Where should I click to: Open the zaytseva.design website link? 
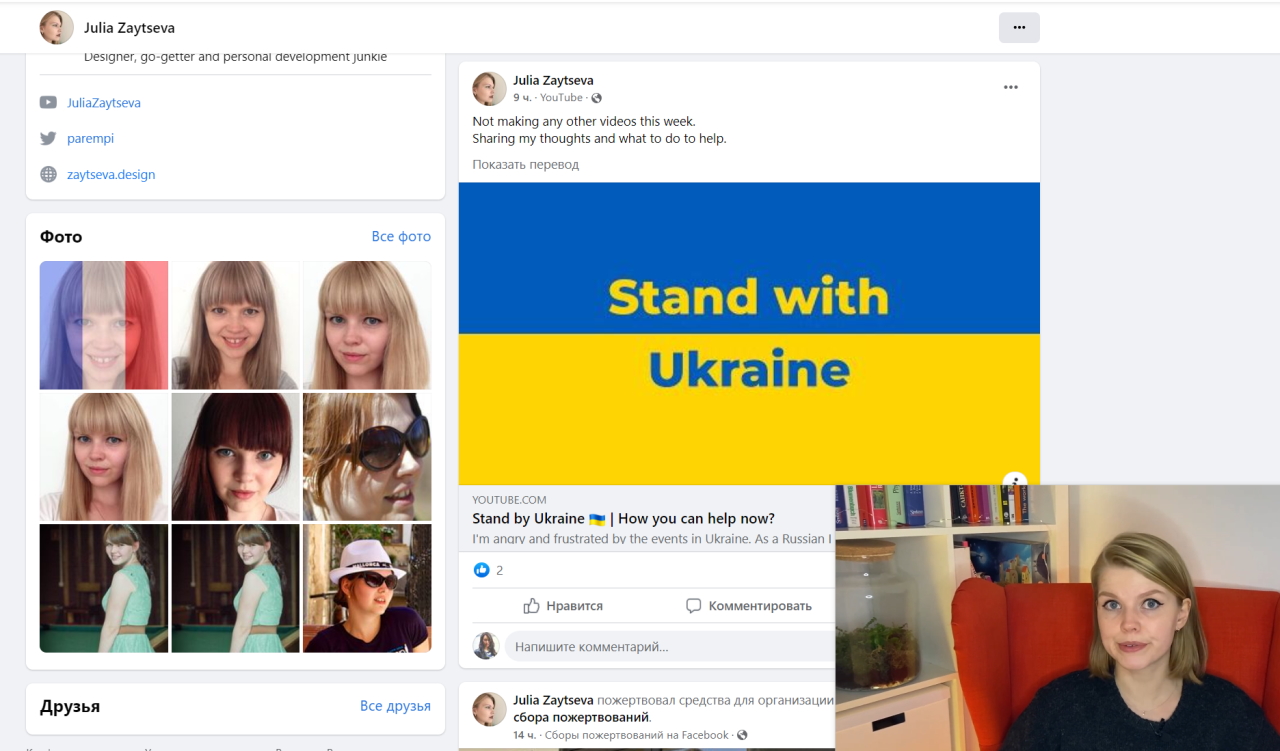pos(111,174)
